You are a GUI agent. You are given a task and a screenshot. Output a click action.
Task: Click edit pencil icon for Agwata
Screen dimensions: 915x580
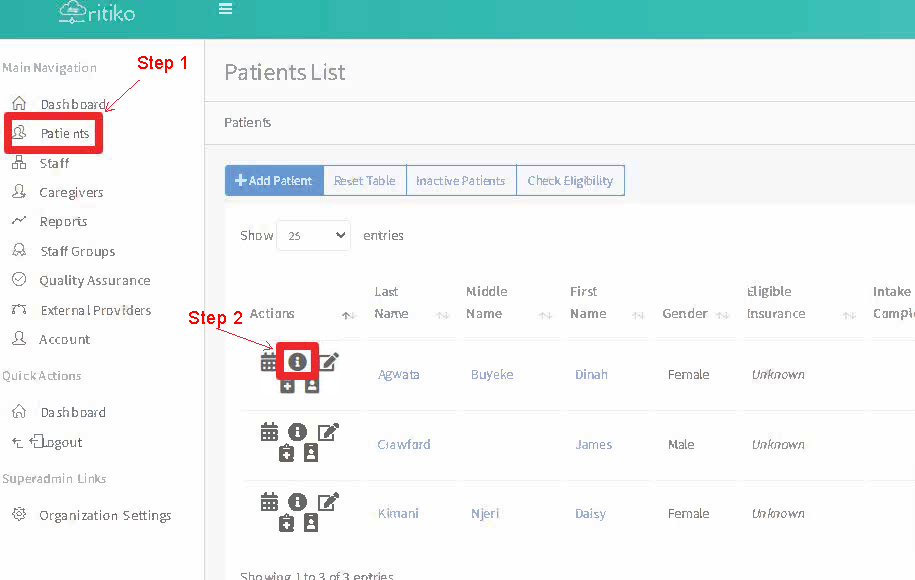(328, 362)
